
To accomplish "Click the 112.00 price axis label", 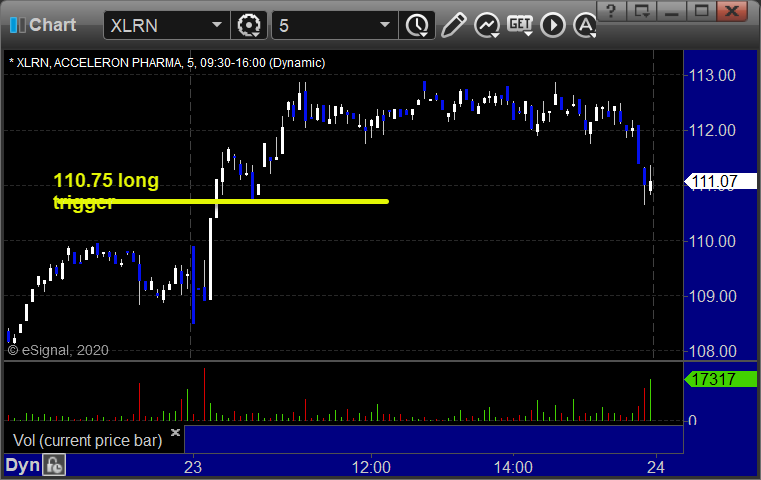I will coord(712,130).
